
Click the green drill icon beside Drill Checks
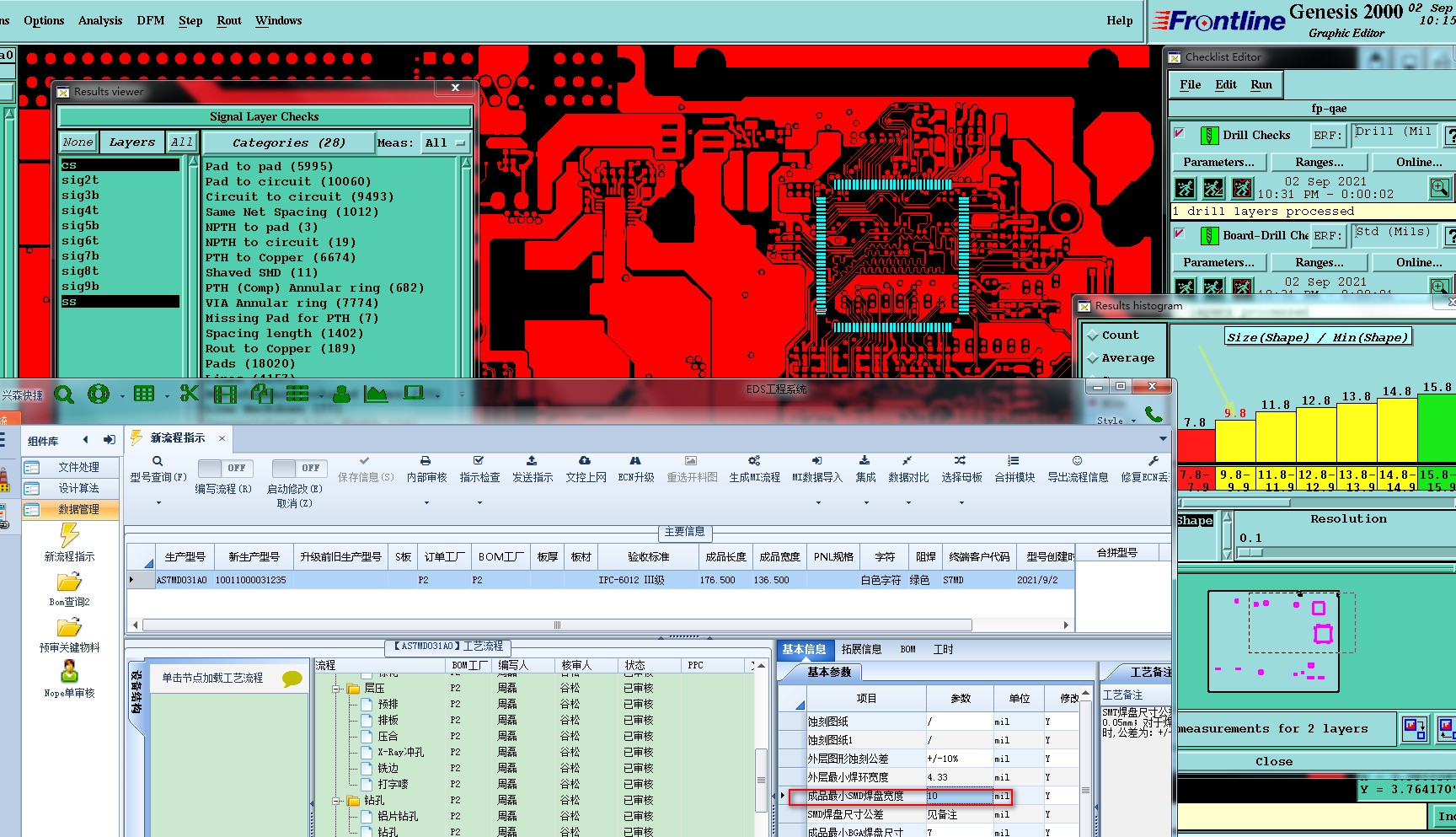1209,135
